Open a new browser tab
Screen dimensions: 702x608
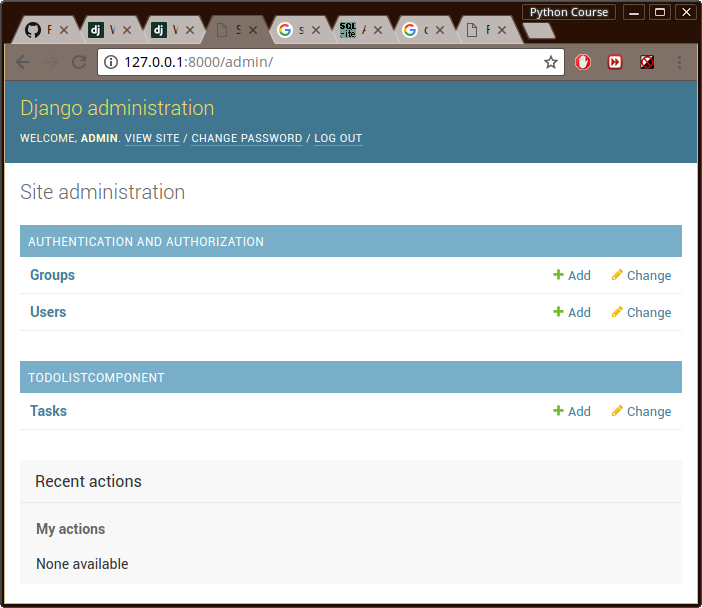539,31
